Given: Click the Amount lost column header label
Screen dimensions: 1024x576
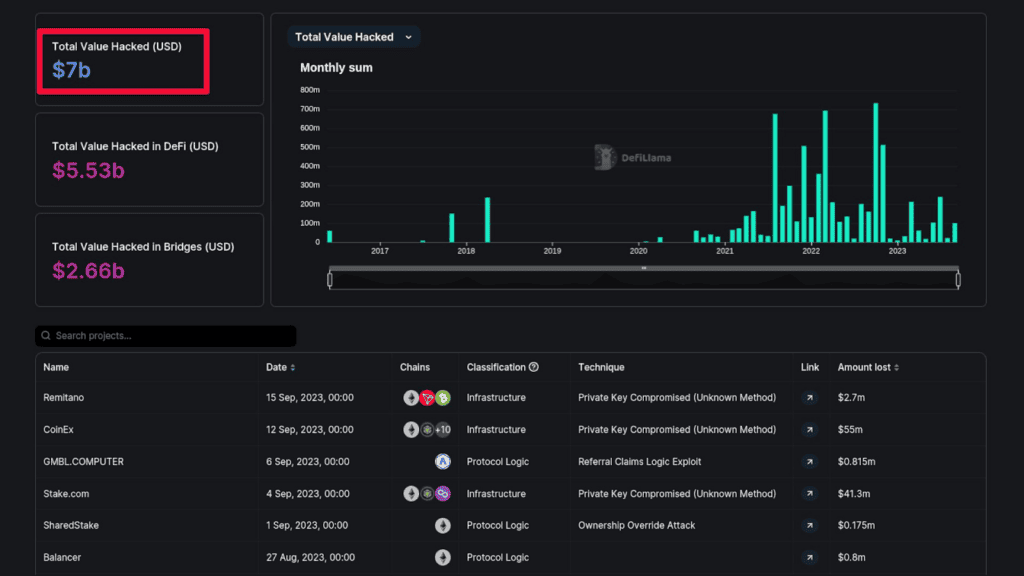Looking at the screenshot, I should point(864,367).
